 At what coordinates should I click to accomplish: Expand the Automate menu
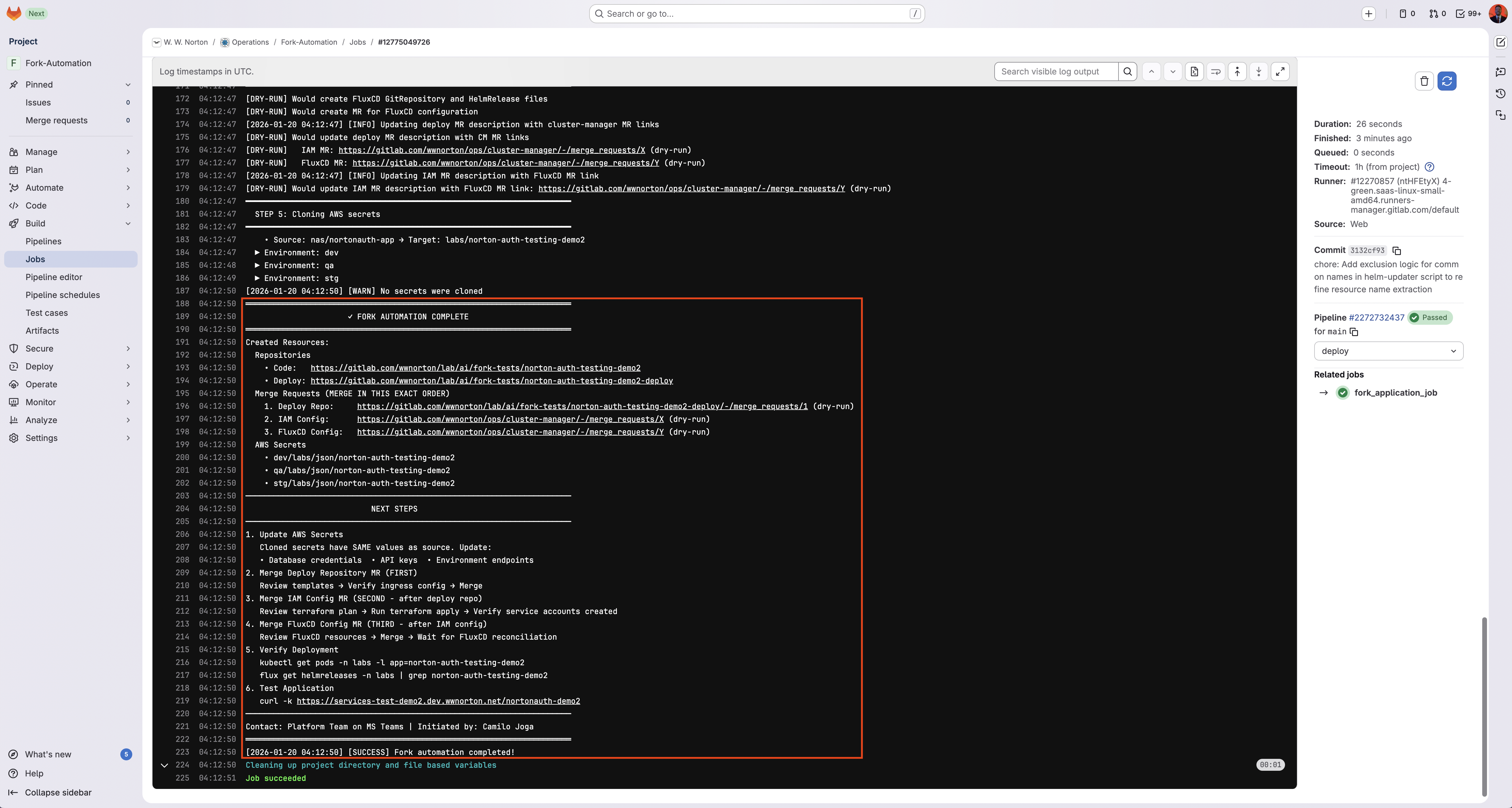[70, 188]
